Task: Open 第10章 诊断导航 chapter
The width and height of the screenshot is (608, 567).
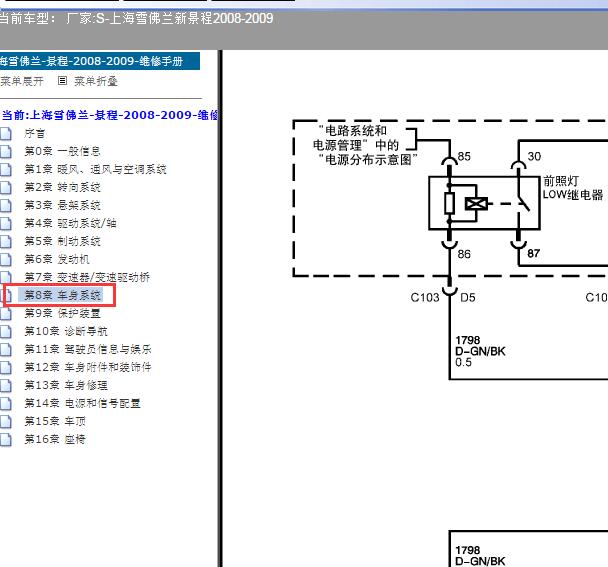Action: pyautogui.click(x=66, y=331)
